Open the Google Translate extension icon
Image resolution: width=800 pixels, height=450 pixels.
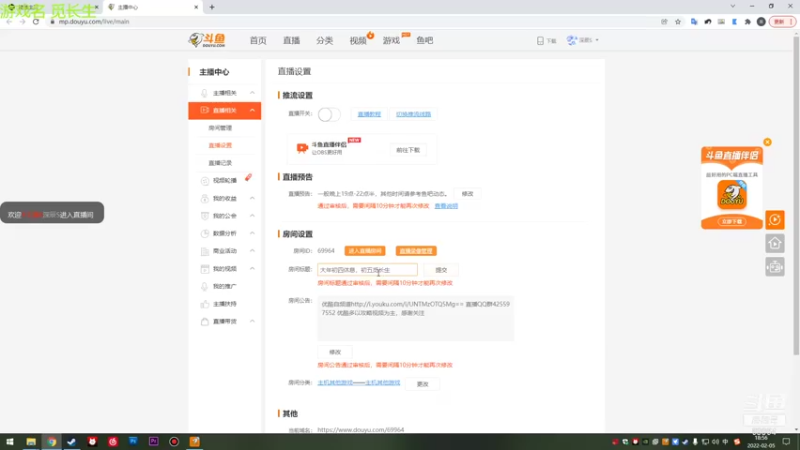point(694,21)
